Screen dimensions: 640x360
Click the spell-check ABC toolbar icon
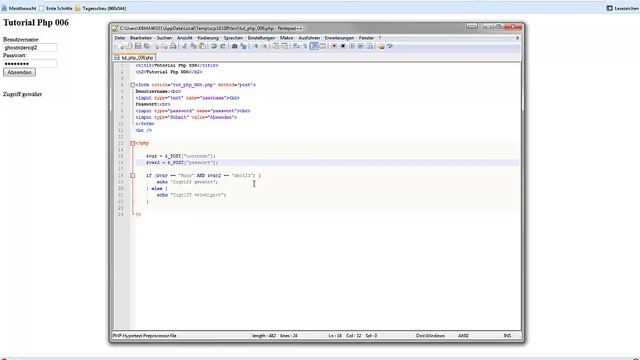pyautogui.click(x=390, y=46)
